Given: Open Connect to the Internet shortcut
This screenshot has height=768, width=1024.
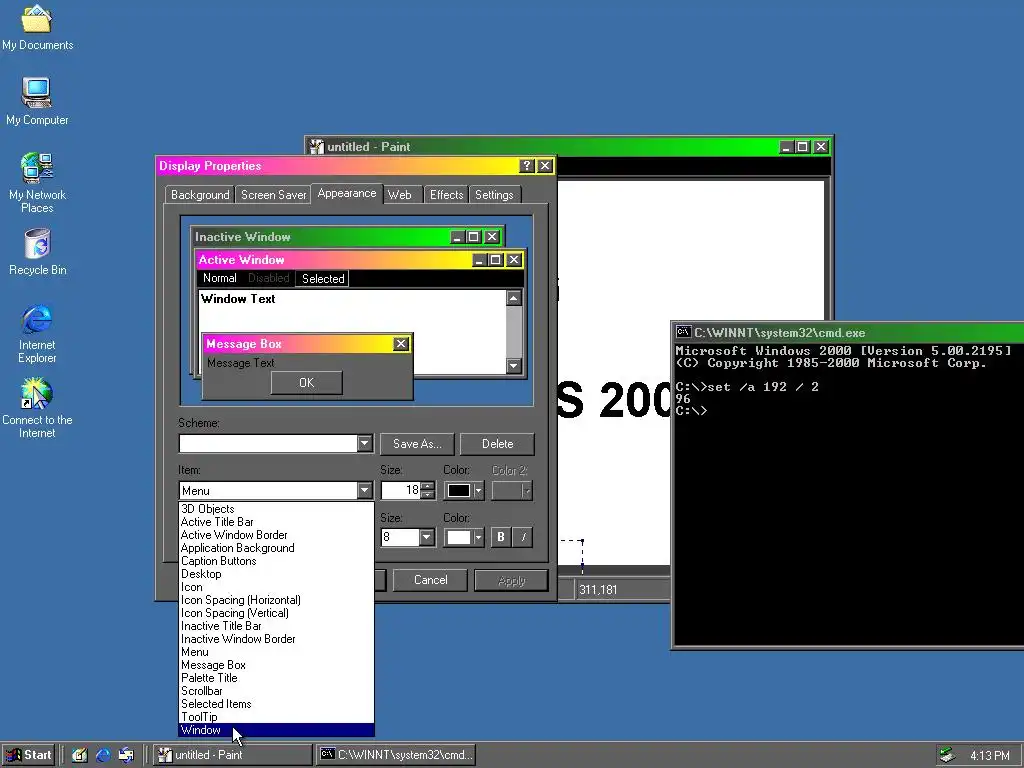Looking at the screenshot, I should 37,409.
